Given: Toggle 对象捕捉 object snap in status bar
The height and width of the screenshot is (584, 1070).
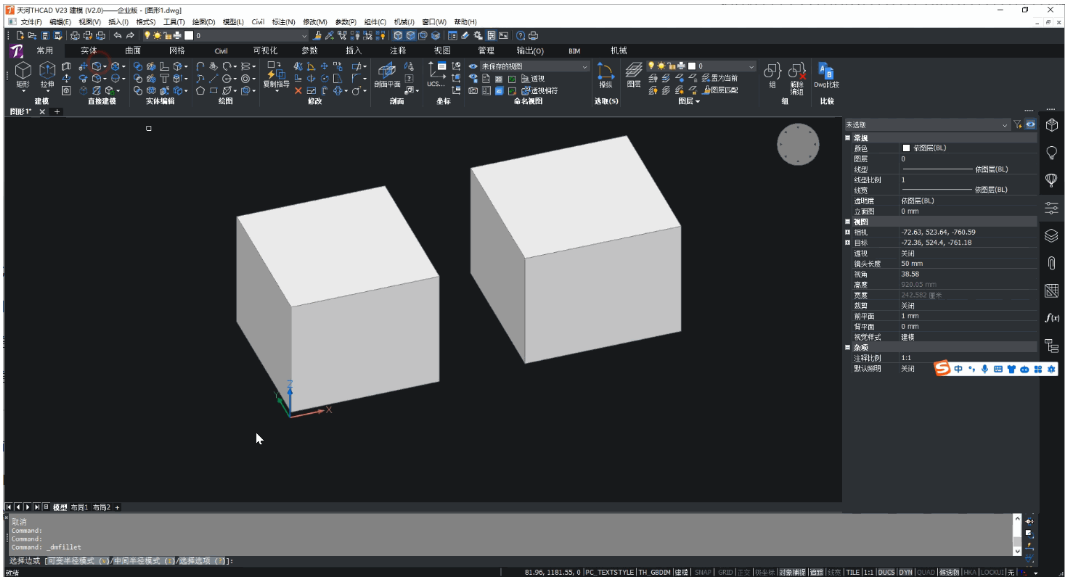Looking at the screenshot, I should (791, 572).
